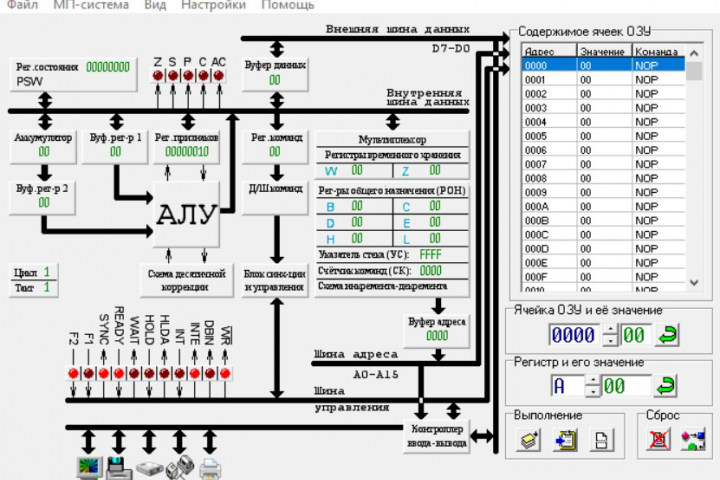The image size is (720, 480).
Task: Click the Адрес column header
Action: [549, 51]
